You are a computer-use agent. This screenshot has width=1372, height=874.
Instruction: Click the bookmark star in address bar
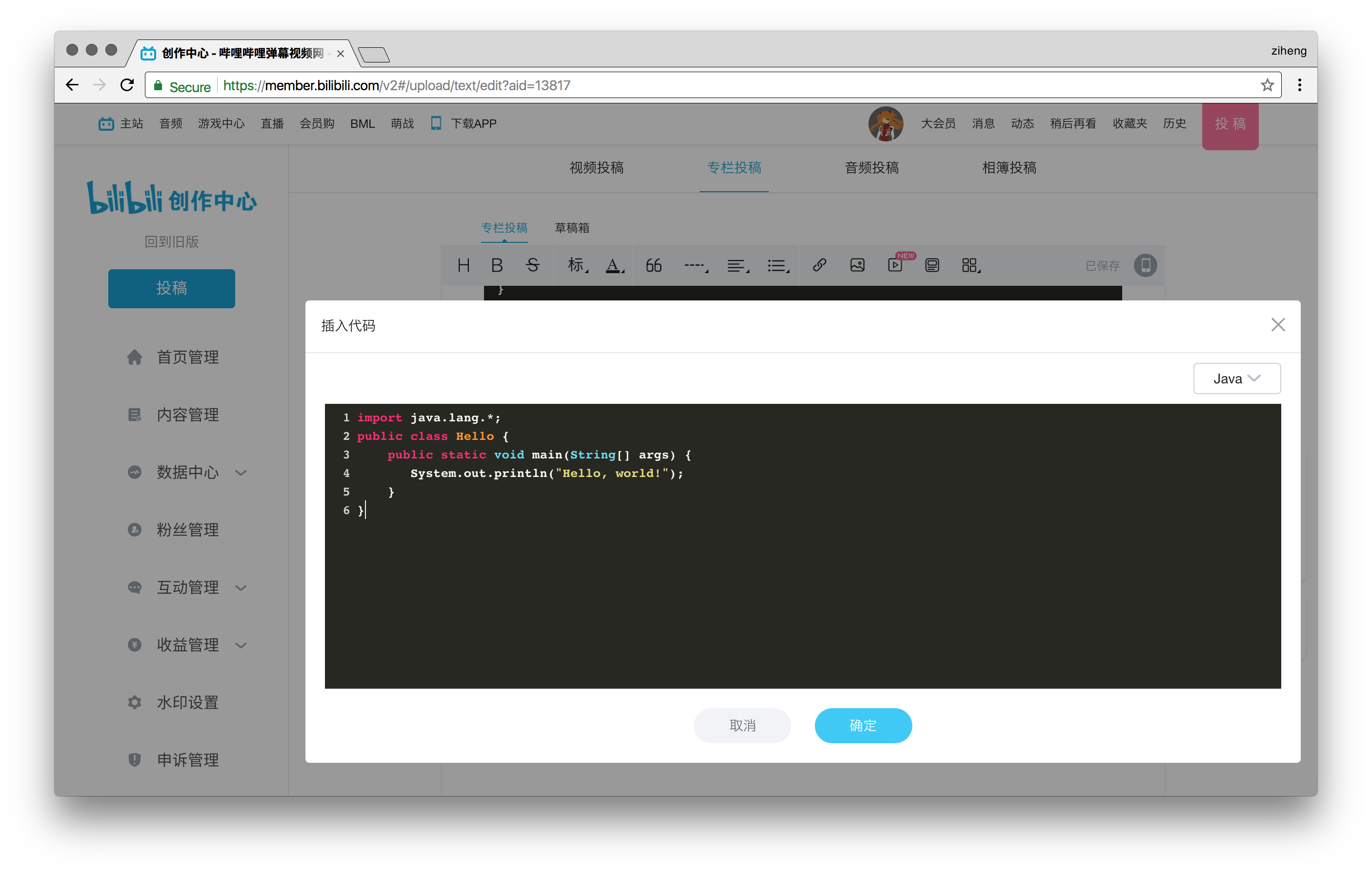coord(1267,85)
